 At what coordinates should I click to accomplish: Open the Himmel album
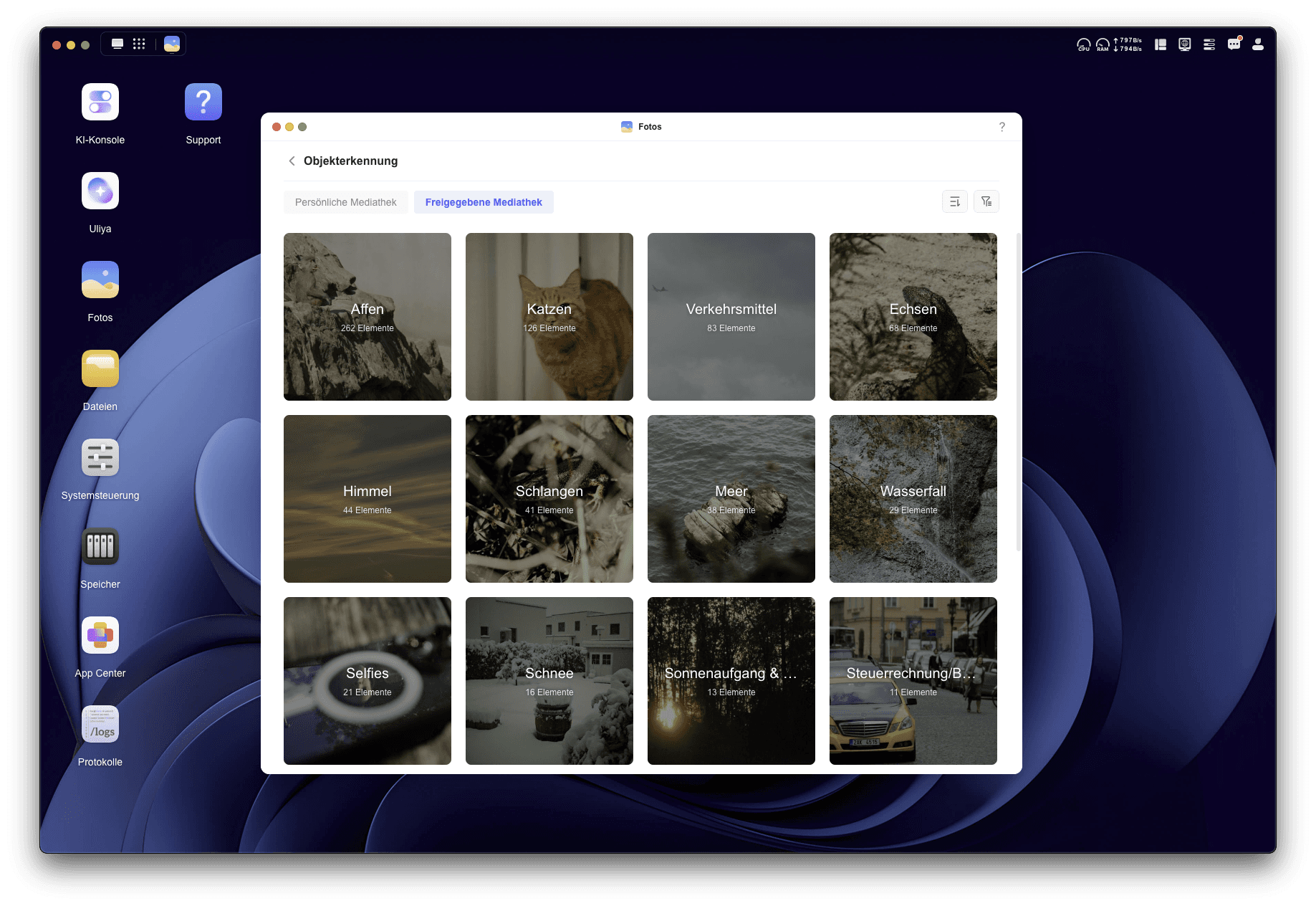[368, 499]
